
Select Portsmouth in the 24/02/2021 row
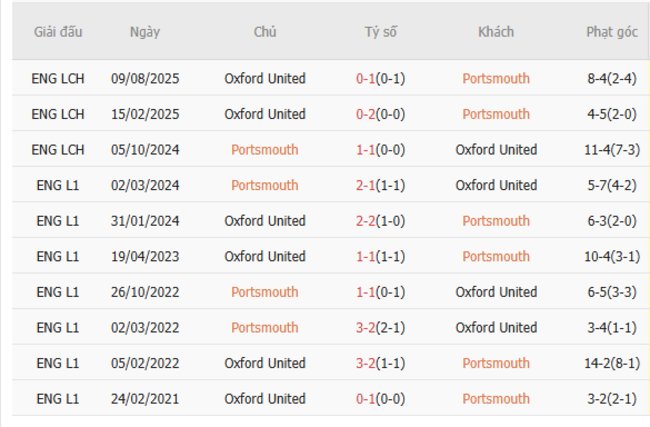[496, 399]
